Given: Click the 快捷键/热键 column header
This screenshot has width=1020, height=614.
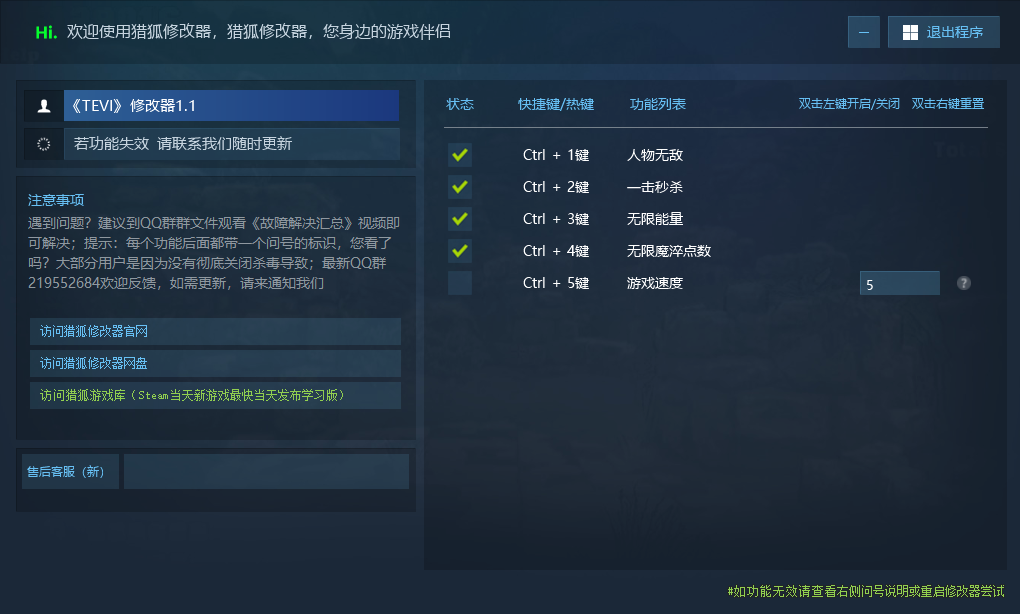Looking at the screenshot, I should coord(556,104).
